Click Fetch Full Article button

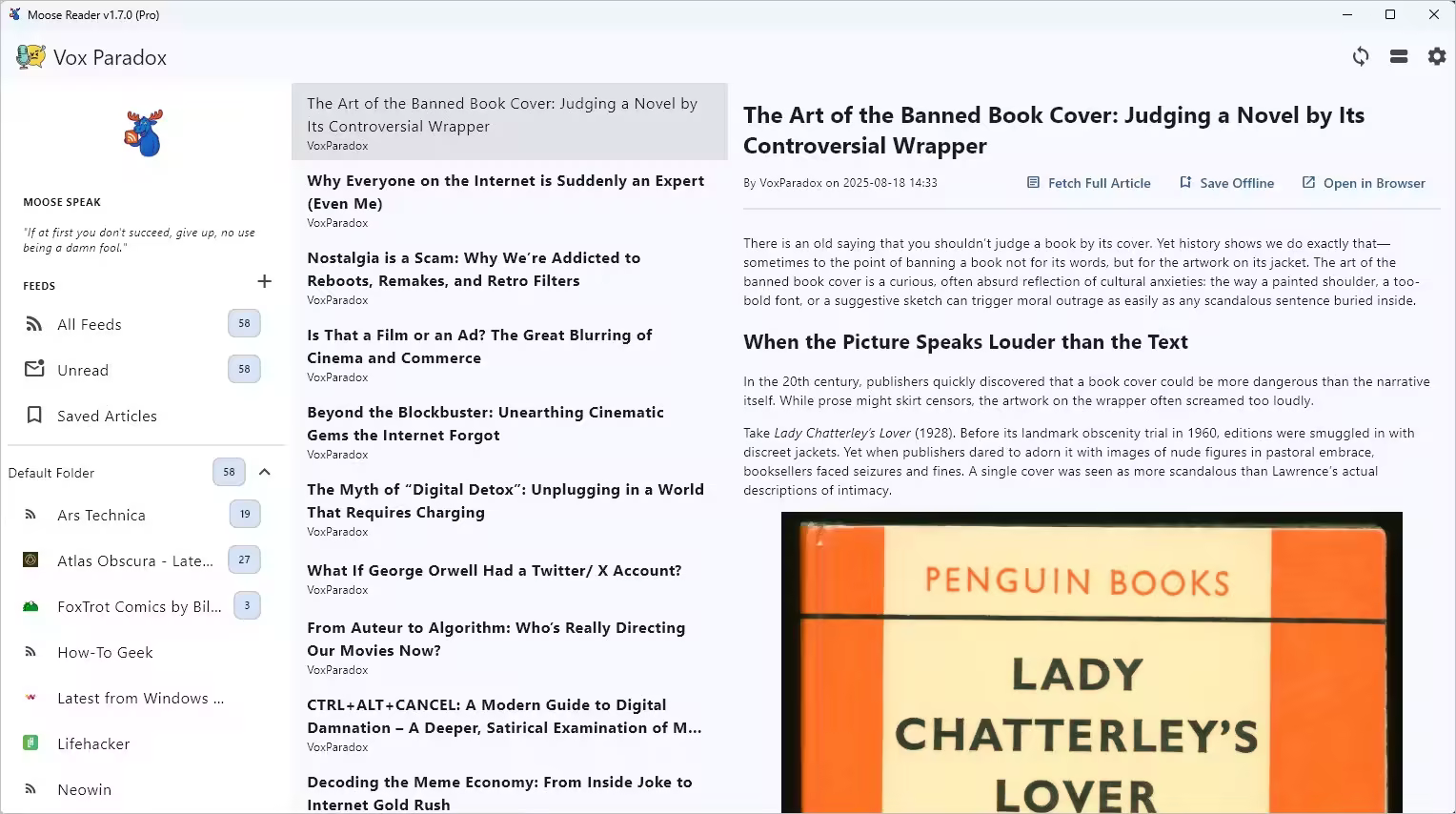click(x=1088, y=183)
